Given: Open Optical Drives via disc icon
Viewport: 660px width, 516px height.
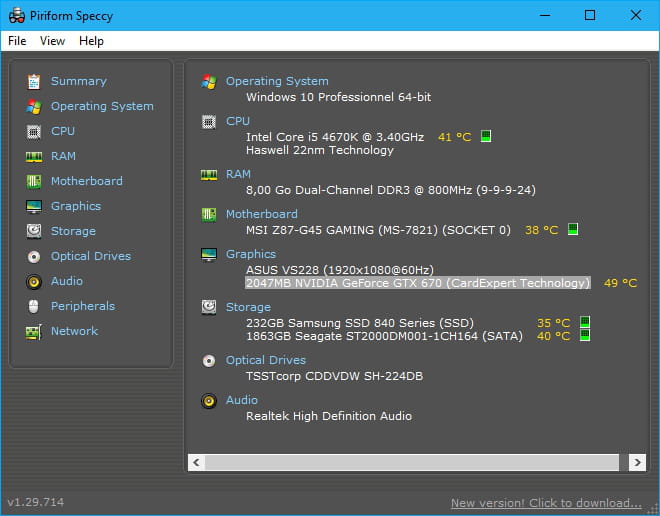Looking at the screenshot, I should (34, 256).
